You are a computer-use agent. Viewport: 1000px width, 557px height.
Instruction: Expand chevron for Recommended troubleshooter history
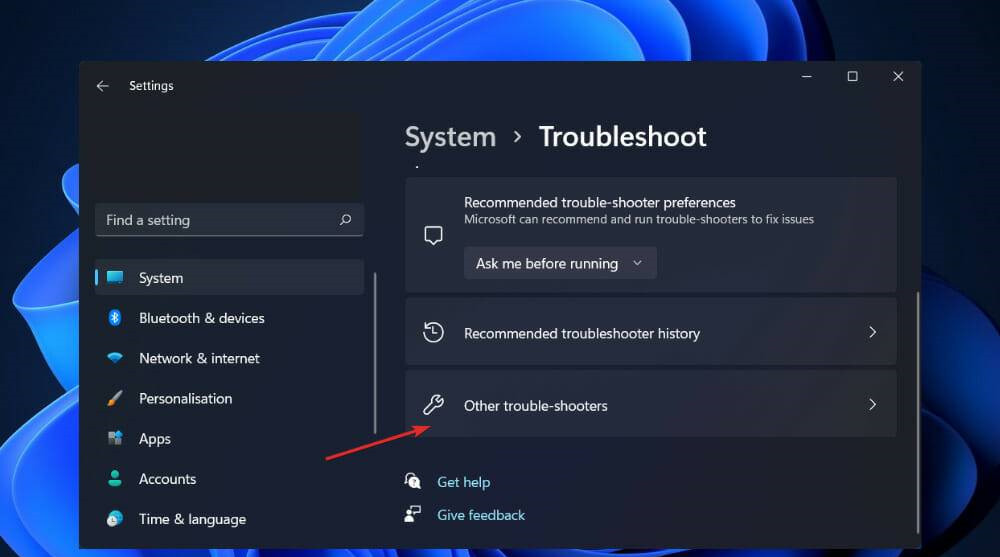[x=872, y=332]
